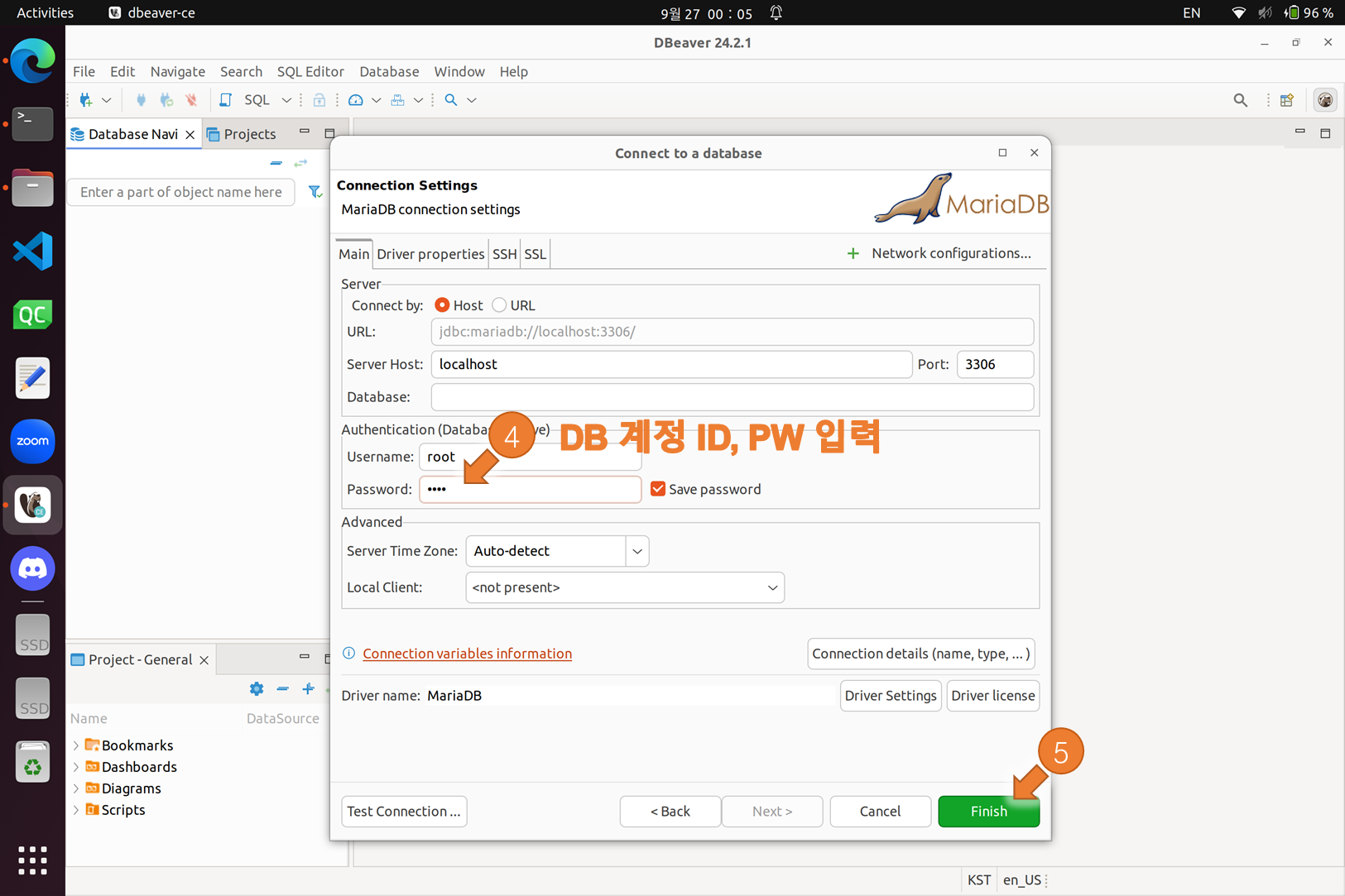Image resolution: width=1345 pixels, height=896 pixels.
Task: Open Connection details (name, type, ...)
Action: tap(921, 654)
